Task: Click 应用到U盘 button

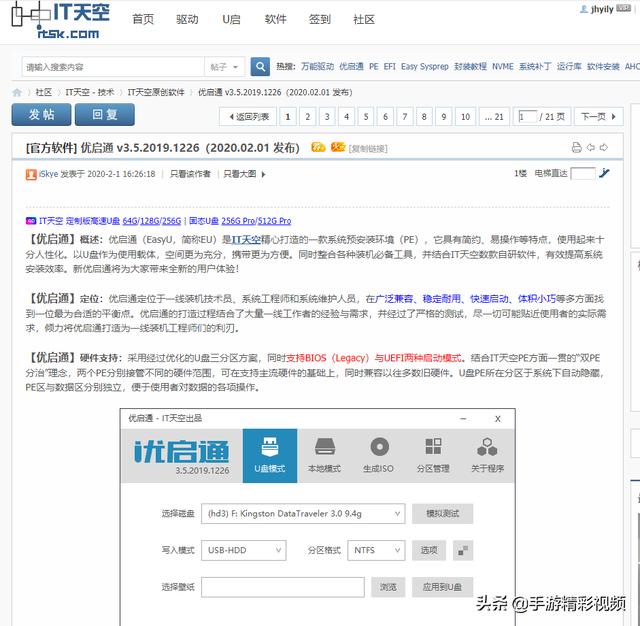Action: click(x=442, y=587)
